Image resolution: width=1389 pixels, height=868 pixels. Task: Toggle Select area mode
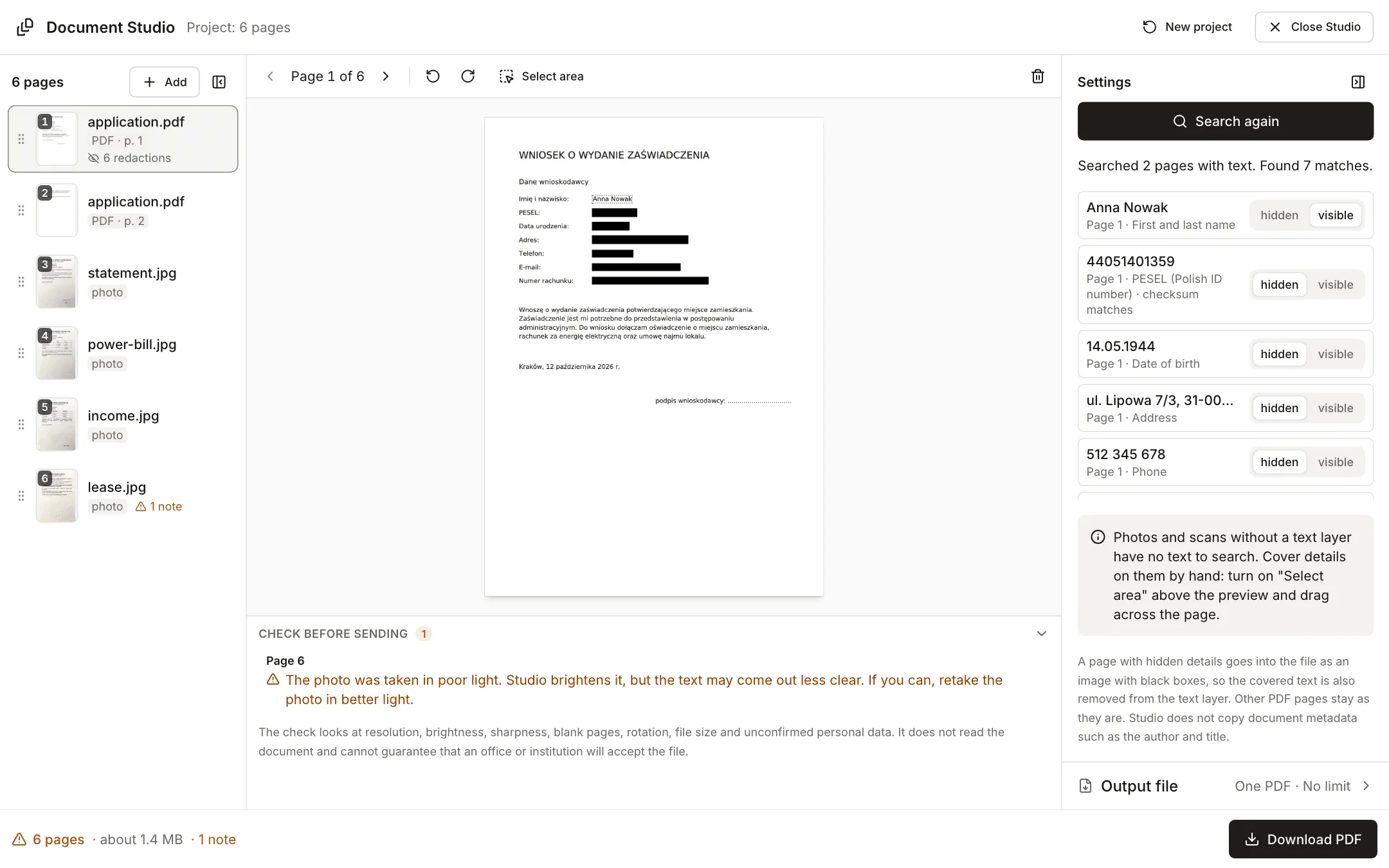coord(541,77)
